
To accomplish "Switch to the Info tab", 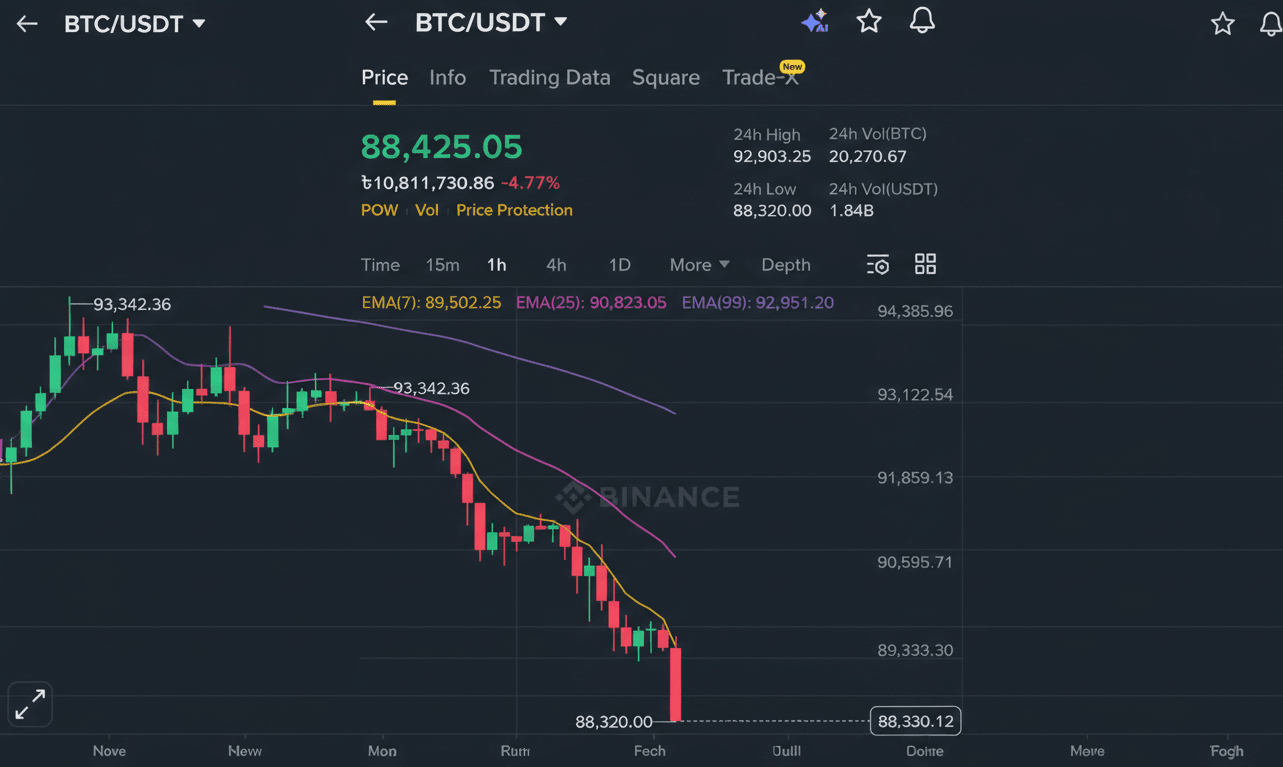I will pyautogui.click(x=448, y=78).
